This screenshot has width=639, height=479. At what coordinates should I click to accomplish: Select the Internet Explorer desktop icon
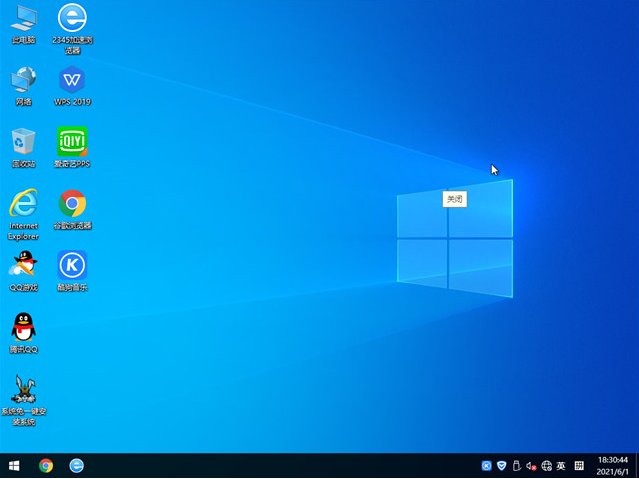point(23,204)
